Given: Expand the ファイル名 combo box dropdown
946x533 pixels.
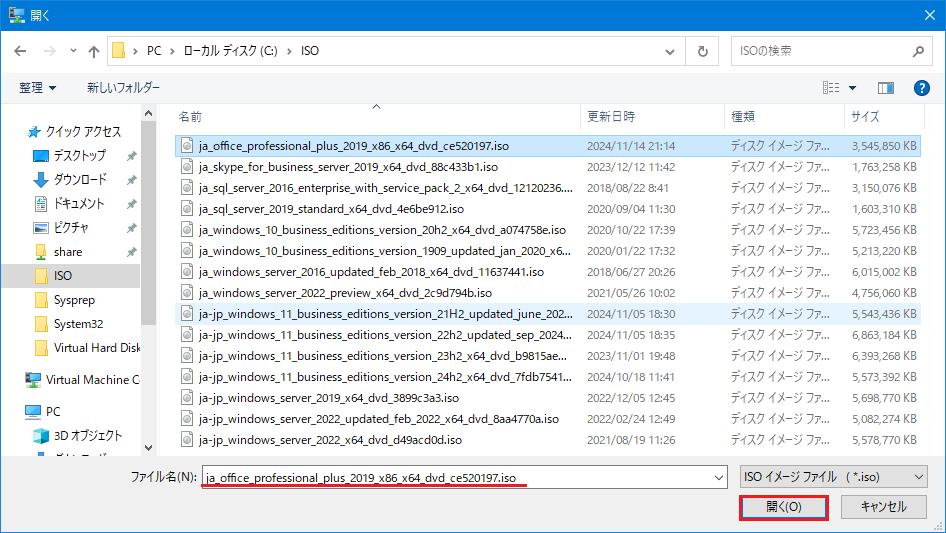Looking at the screenshot, I should (x=719, y=477).
